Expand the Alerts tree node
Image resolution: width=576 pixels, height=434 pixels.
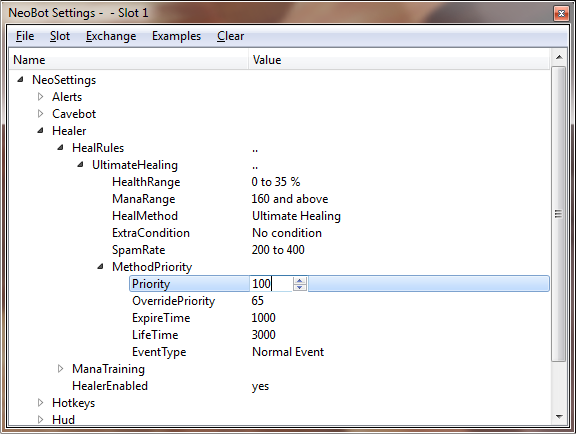tap(40, 97)
